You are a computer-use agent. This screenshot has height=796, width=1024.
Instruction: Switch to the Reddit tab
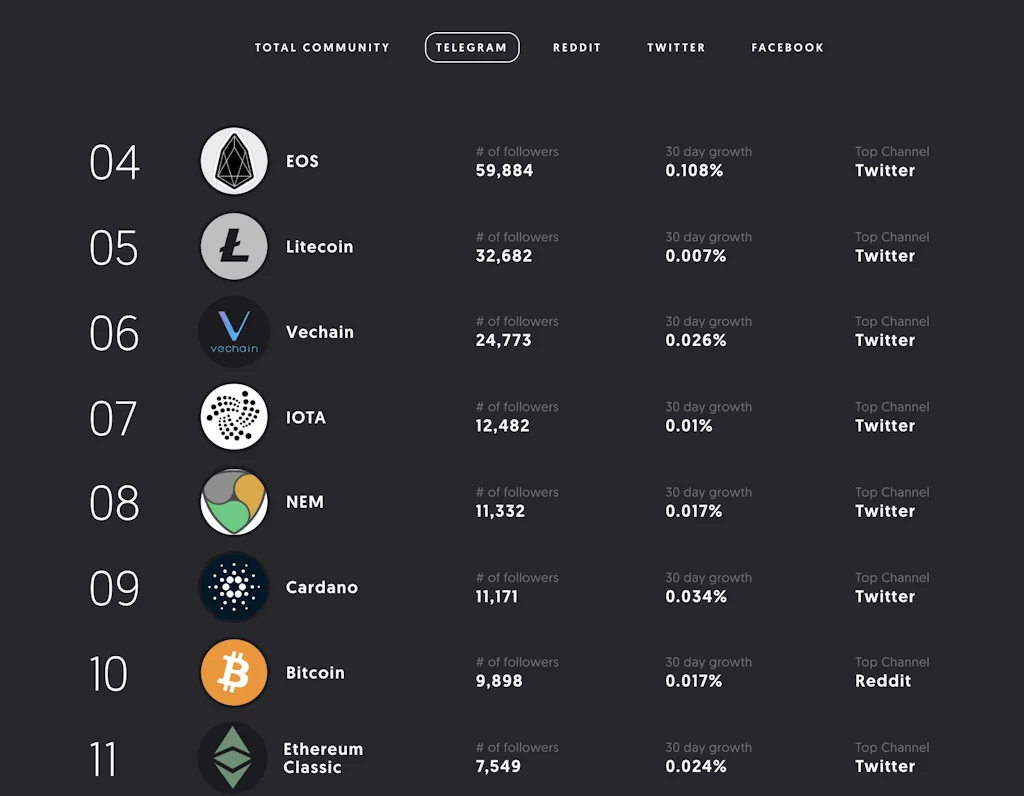pos(577,47)
